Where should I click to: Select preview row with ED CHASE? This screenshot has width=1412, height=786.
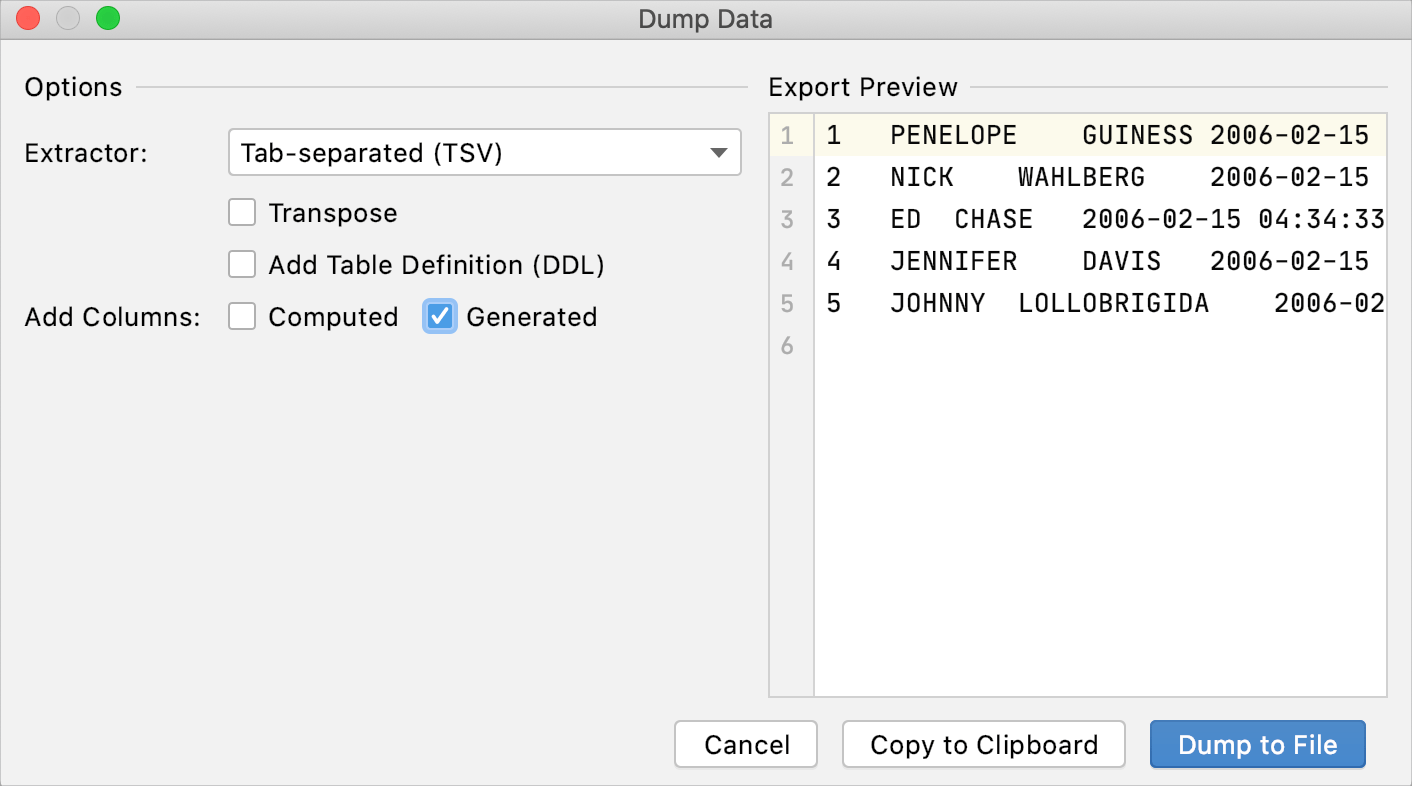click(1100, 219)
